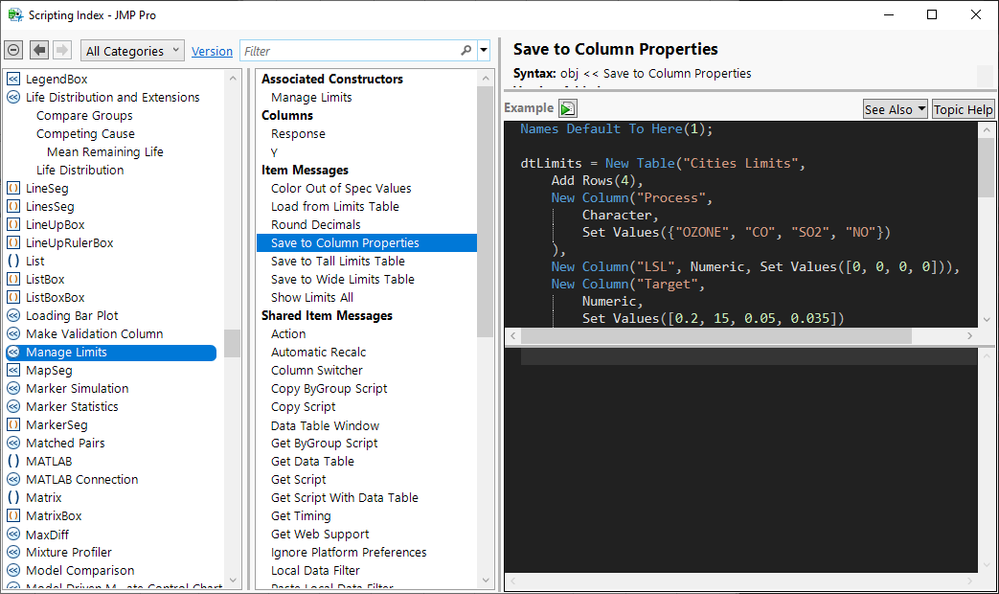Click the magnifier search icon in the Filter box

tap(466, 50)
